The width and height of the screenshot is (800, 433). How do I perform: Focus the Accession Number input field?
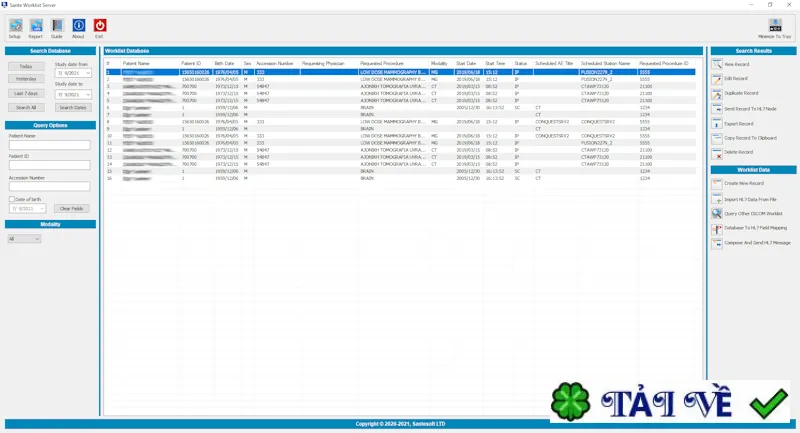(49, 186)
